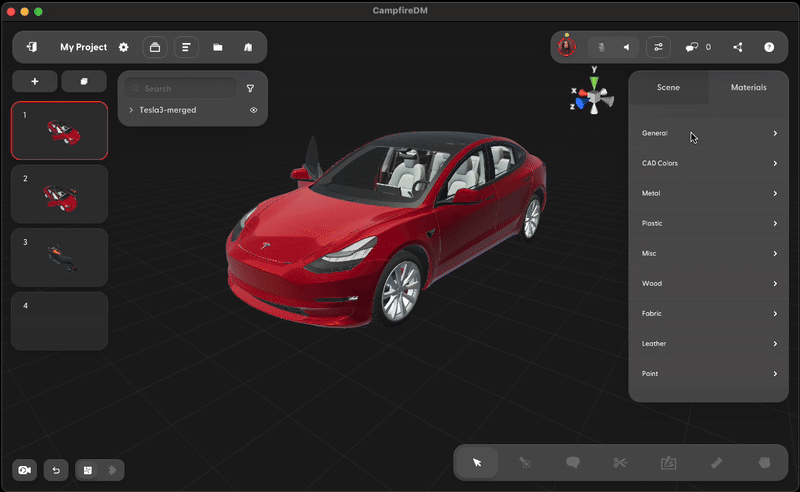800x492 pixels.
Task: Select the scissors slice tool
Action: pyautogui.click(x=620, y=462)
